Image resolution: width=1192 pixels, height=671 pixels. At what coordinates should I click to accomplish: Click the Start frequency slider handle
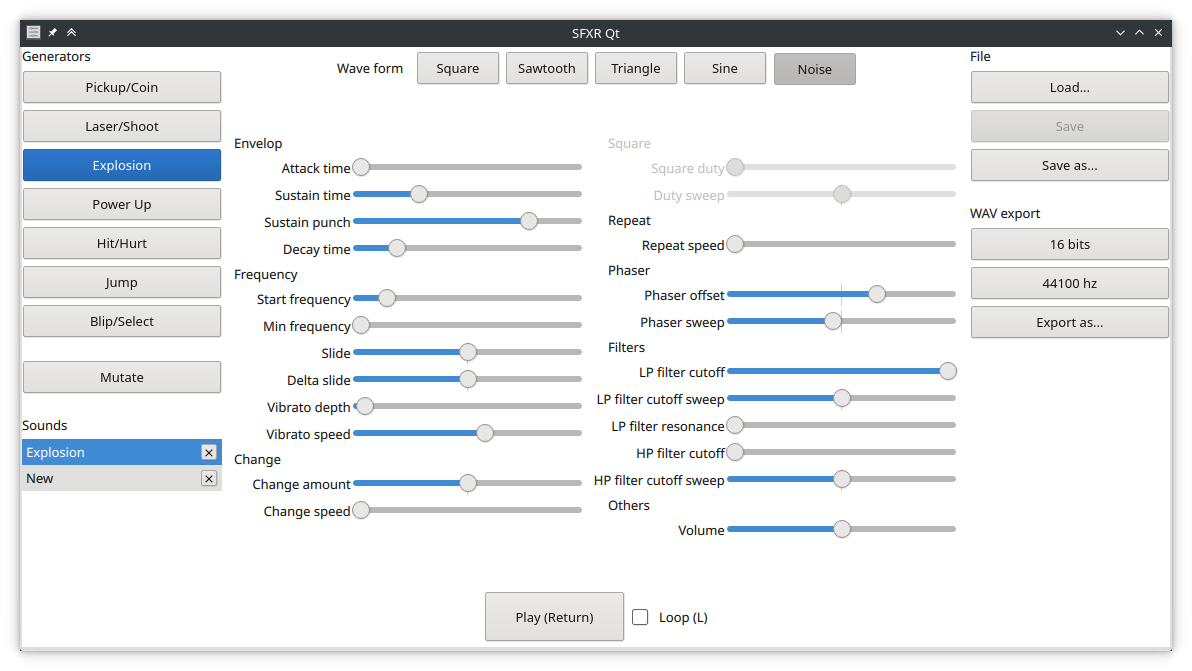(x=387, y=298)
